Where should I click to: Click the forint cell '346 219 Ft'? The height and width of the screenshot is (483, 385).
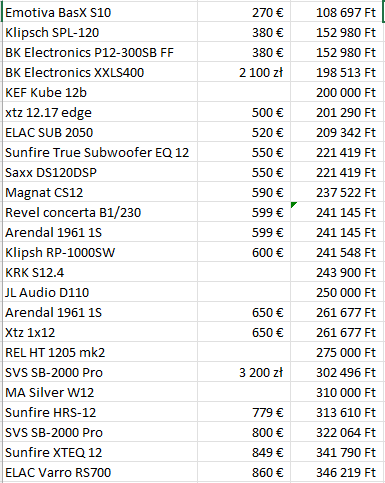[x=337, y=472]
